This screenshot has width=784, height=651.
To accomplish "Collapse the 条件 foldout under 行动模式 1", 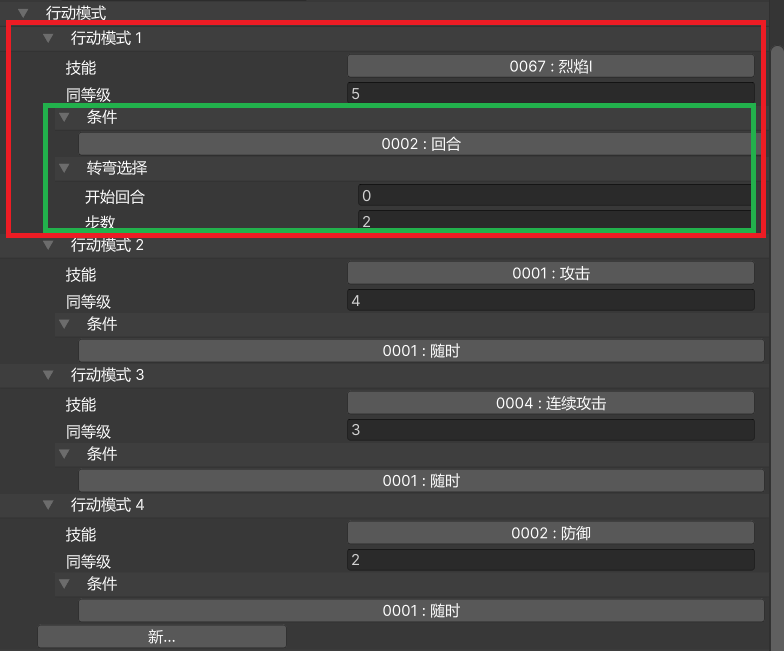I will click(64, 118).
